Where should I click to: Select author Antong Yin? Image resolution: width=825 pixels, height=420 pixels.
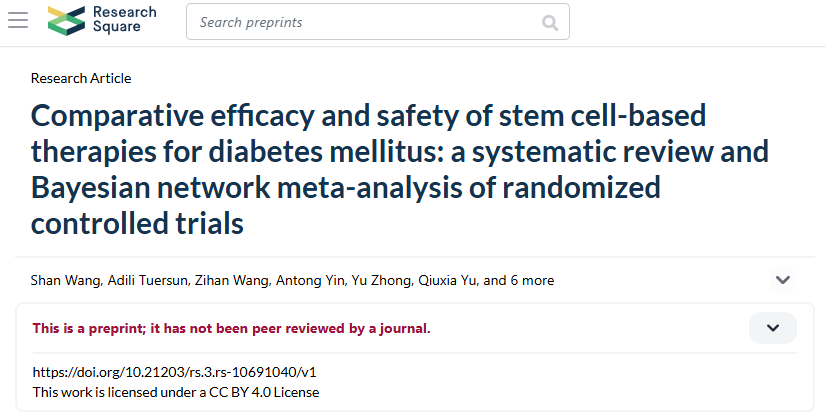pyautogui.click(x=310, y=280)
